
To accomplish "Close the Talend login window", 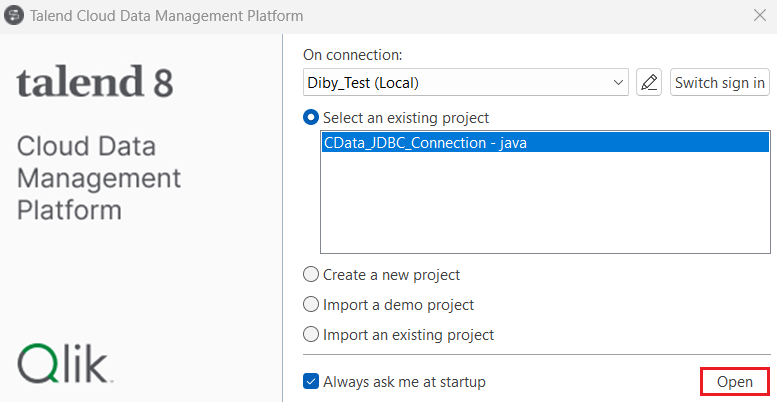I will click(759, 16).
